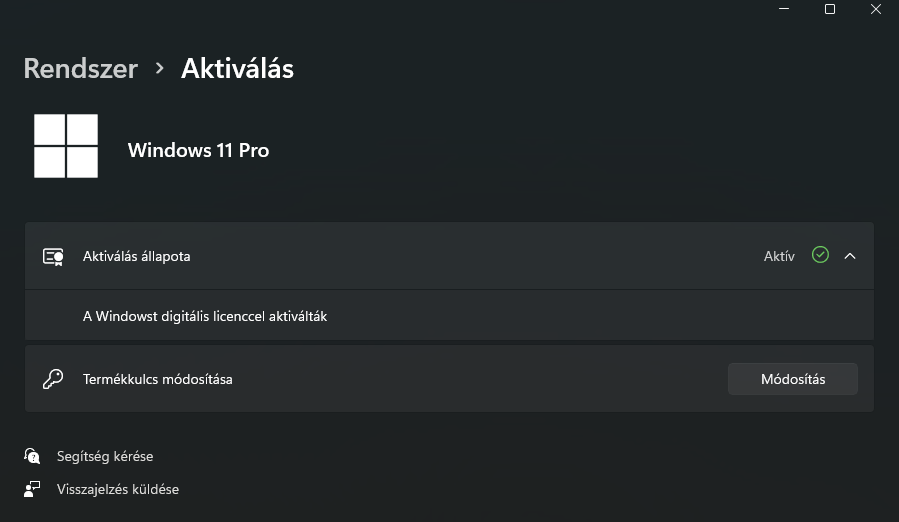The image size is (899, 522).
Task: Maximize the Settings window
Action: pyautogui.click(x=830, y=9)
